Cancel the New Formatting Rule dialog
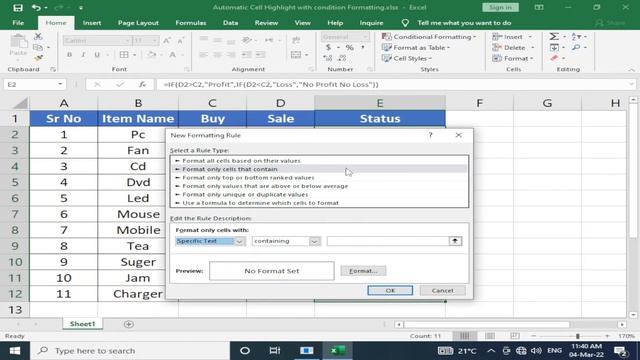Screen dimensions: 640x360 click(442, 290)
